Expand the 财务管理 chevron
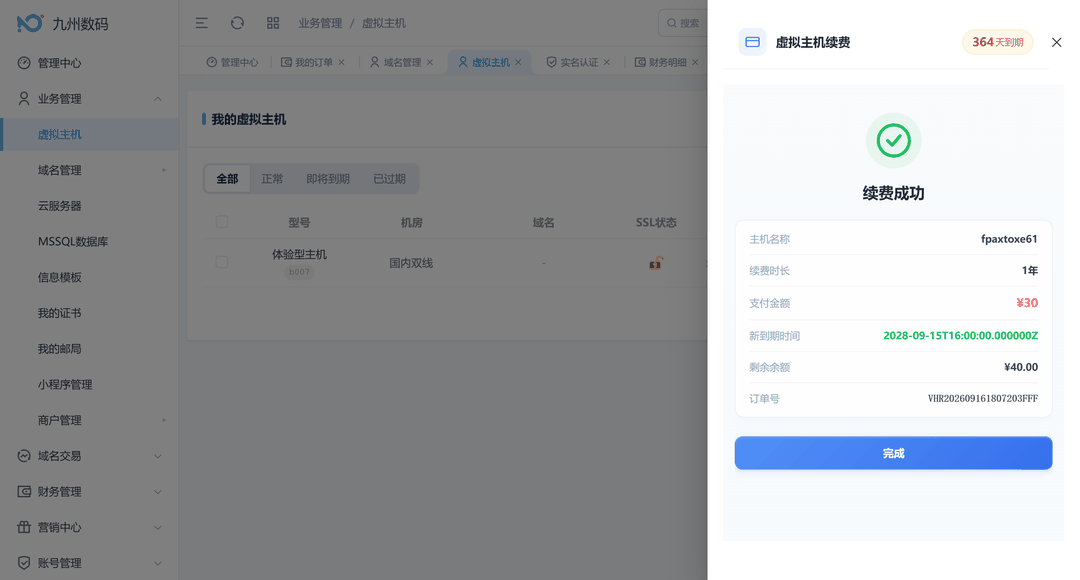Viewport: 1080px width, 580px height. 158,492
